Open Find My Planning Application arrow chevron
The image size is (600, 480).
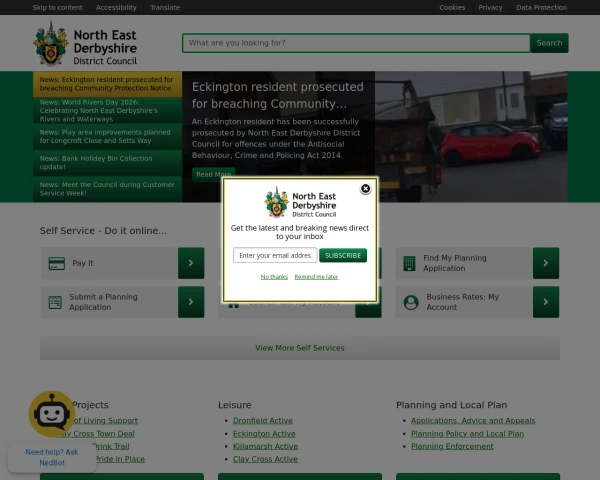coord(546,263)
